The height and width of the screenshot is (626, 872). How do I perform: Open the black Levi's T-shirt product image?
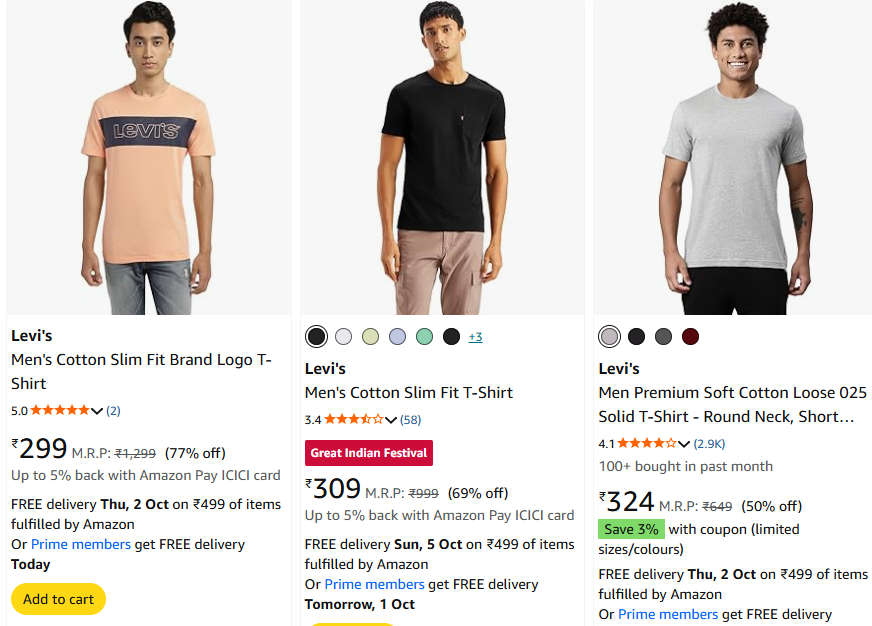click(442, 158)
